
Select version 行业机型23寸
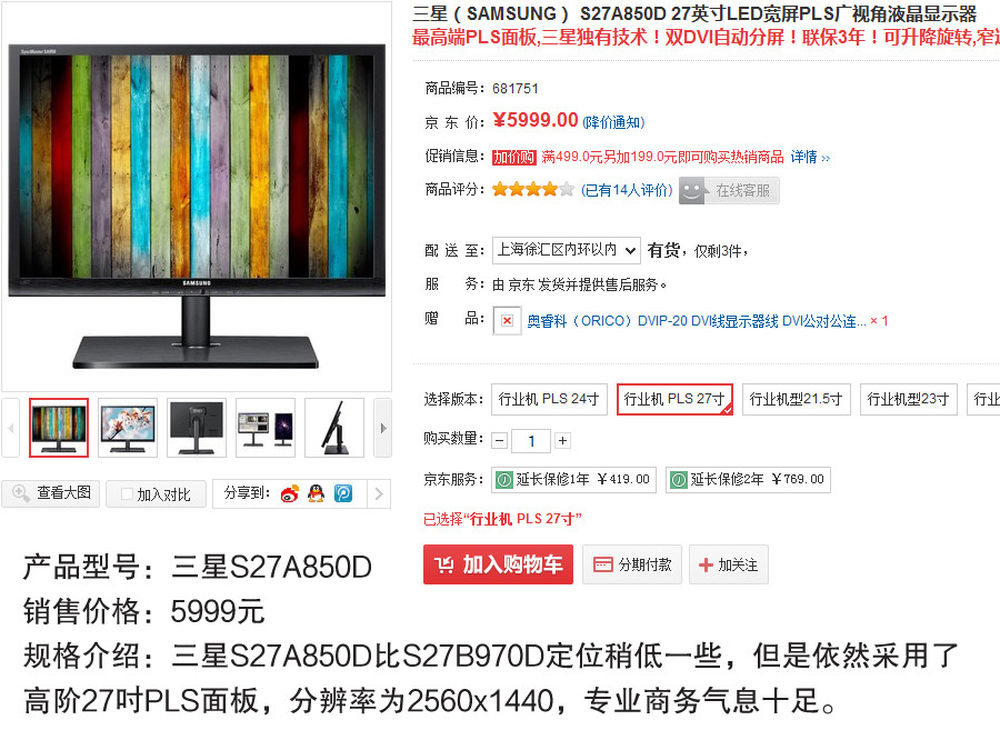pyautogui.click(x=908, y=399)
